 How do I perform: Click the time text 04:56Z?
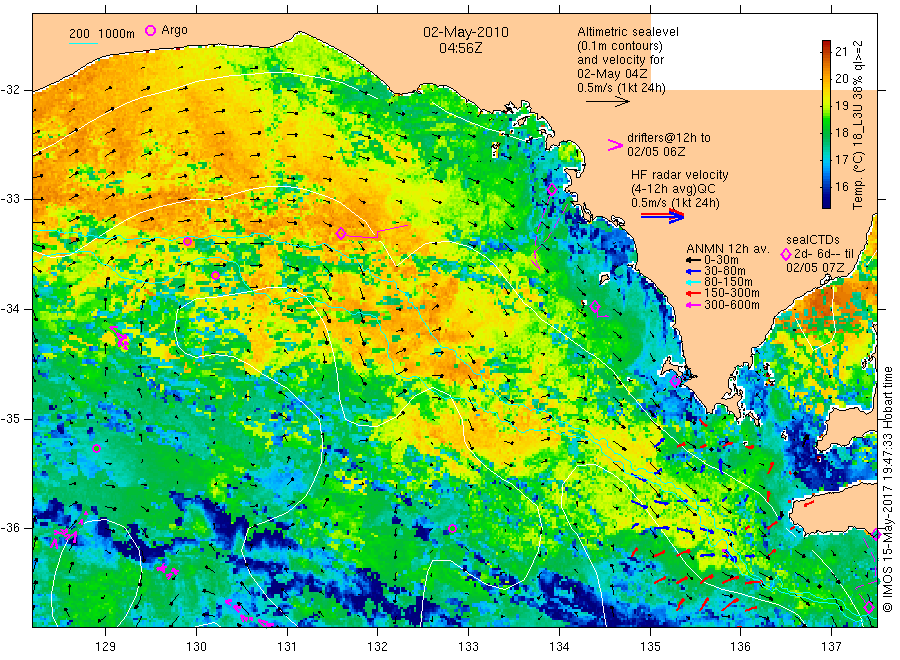(461, 48)
